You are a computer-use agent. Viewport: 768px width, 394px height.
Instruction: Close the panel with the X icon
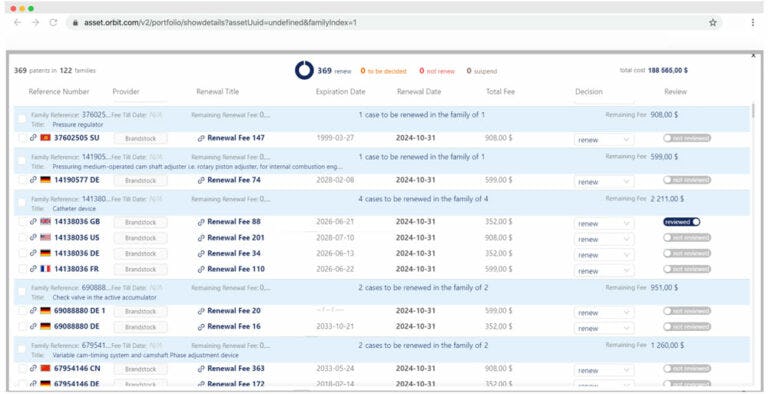pos(753,55)
